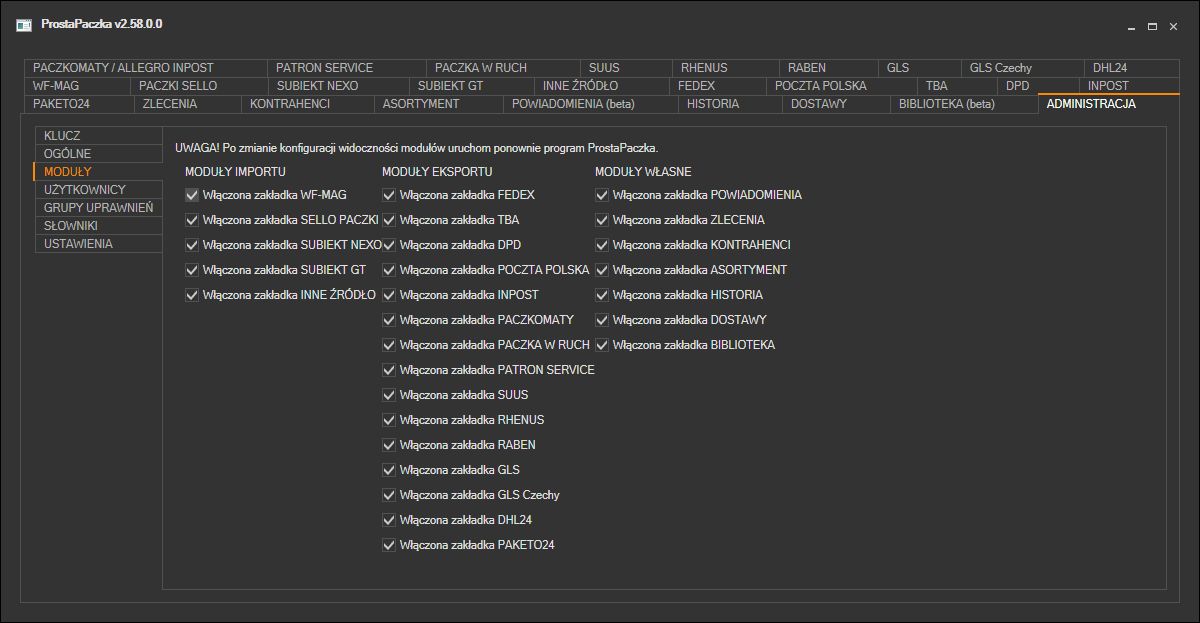
Task: Toggle the INNE ŹRÓDŁO tab checkbox
Action: (192, 295)
